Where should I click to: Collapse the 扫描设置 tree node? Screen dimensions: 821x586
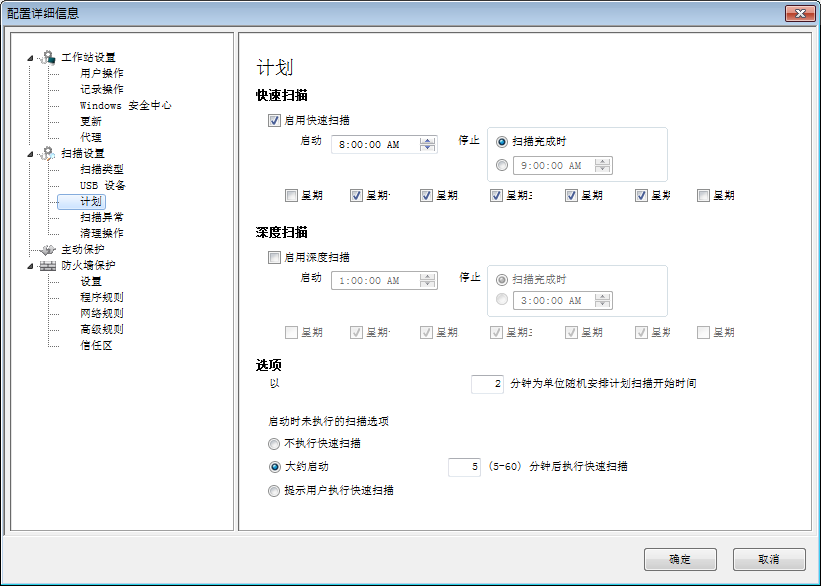point(30,153)
